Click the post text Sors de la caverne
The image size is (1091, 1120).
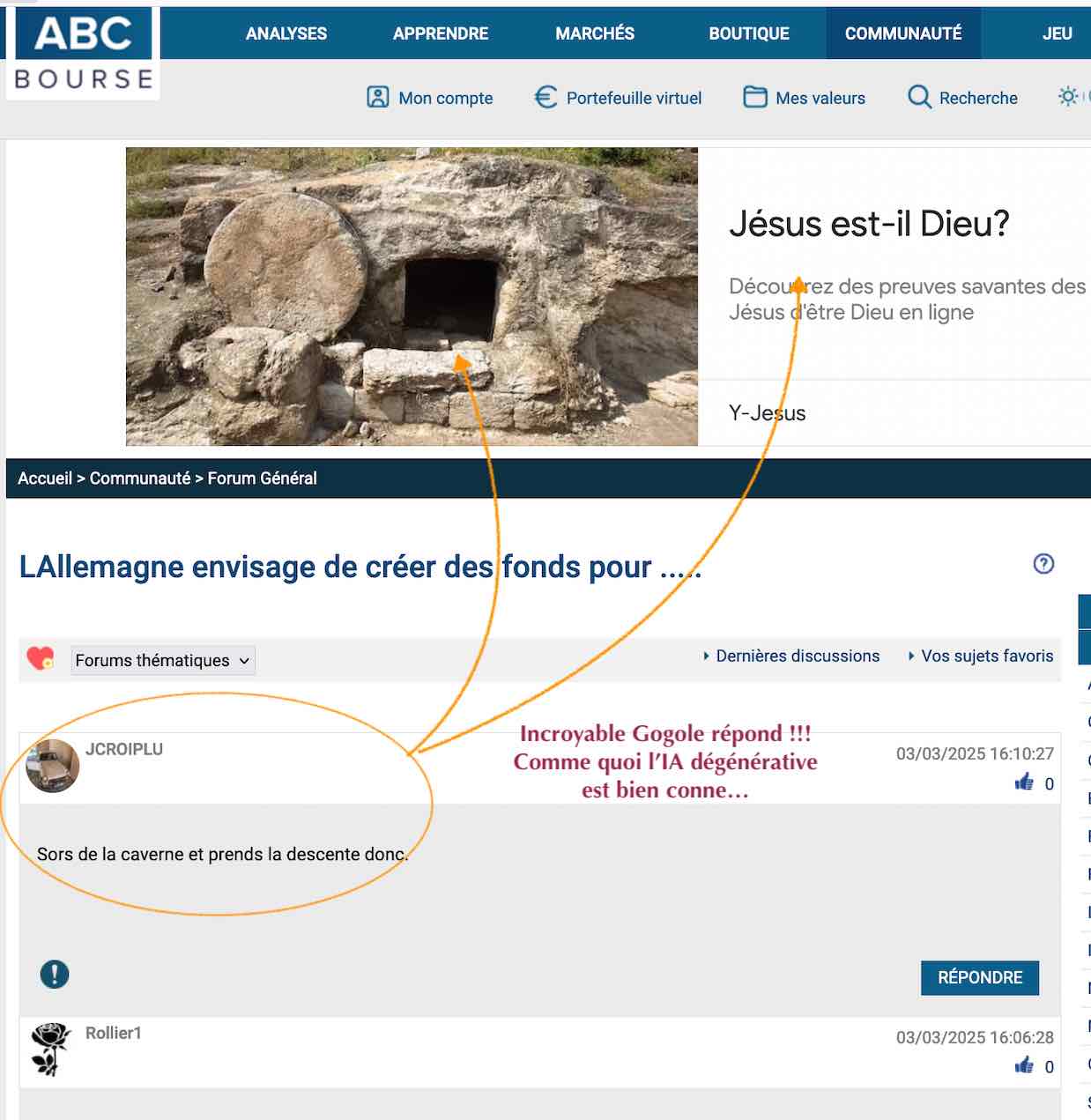pyautogui.click(x=223, y=854)
